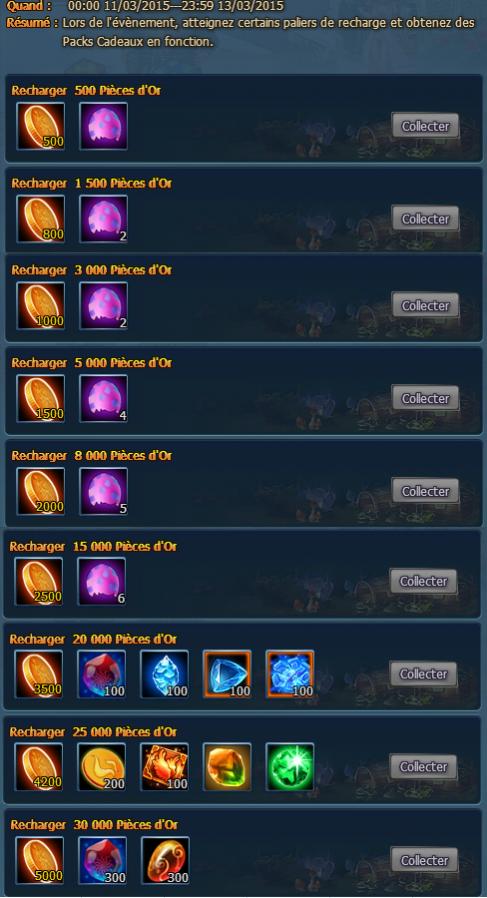This screenshot has height=898, width=487.
Task: Click Collecter in the 8 000 row
Action: pyautogui.click(x=425, y=491)
